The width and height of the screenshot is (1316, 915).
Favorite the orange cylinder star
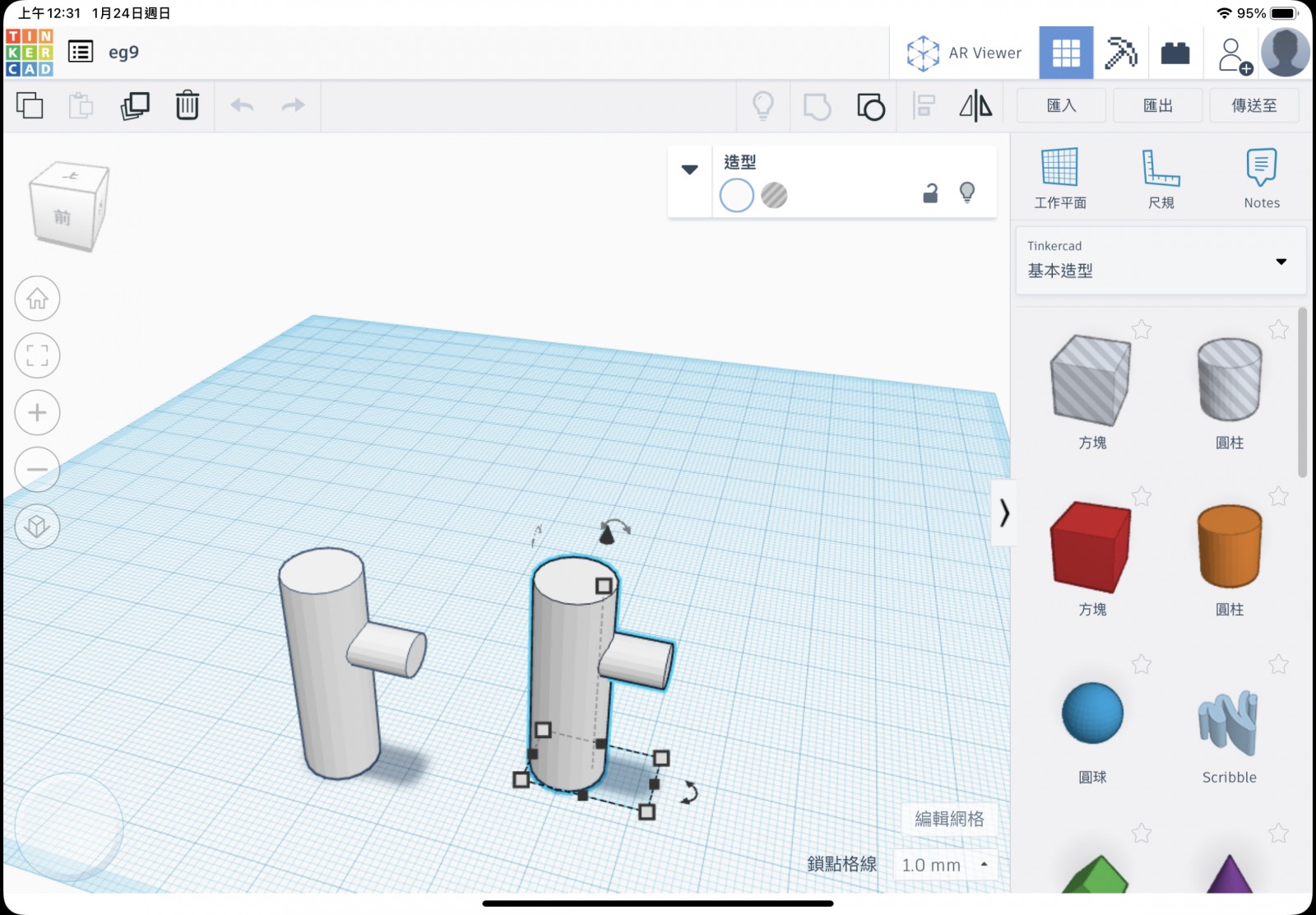1278,496
